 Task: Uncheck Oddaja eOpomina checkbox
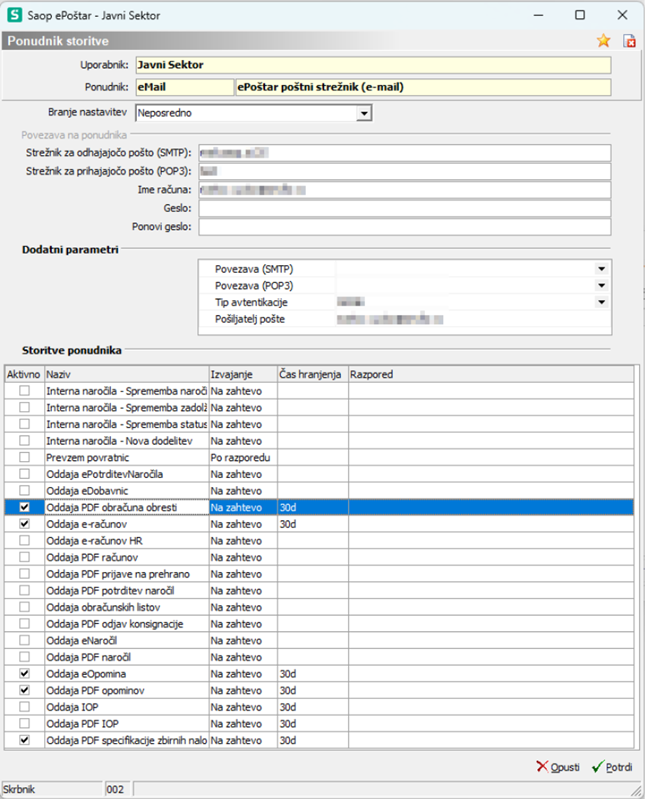coord(24,674)
